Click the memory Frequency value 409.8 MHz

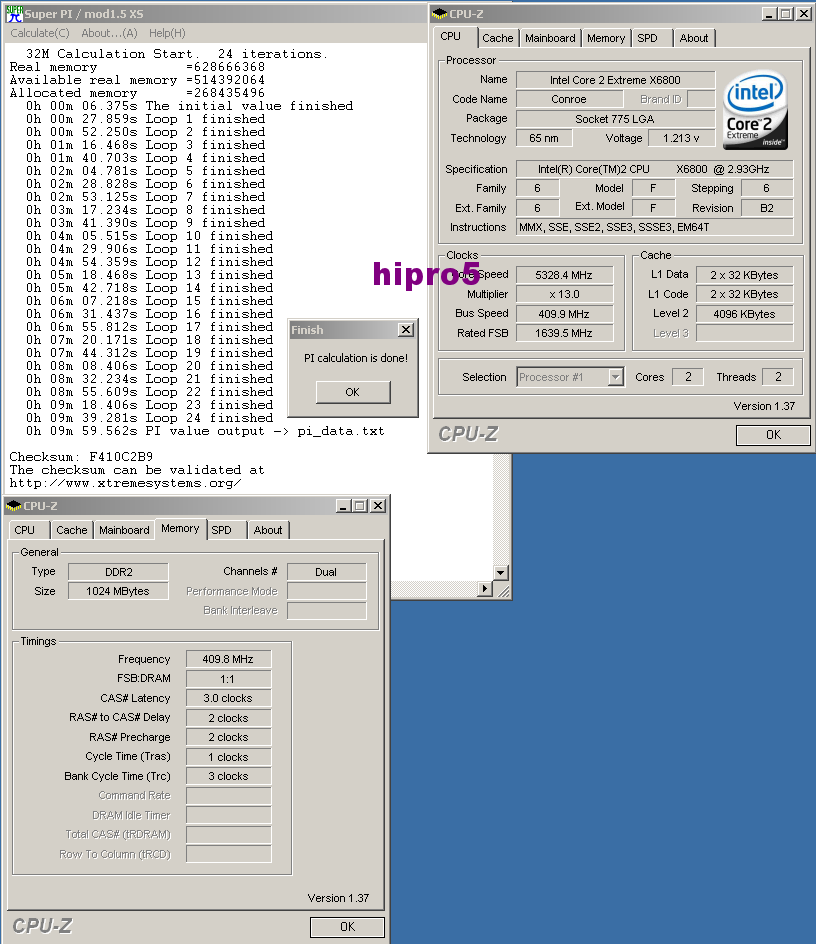[x=228, y=659]
